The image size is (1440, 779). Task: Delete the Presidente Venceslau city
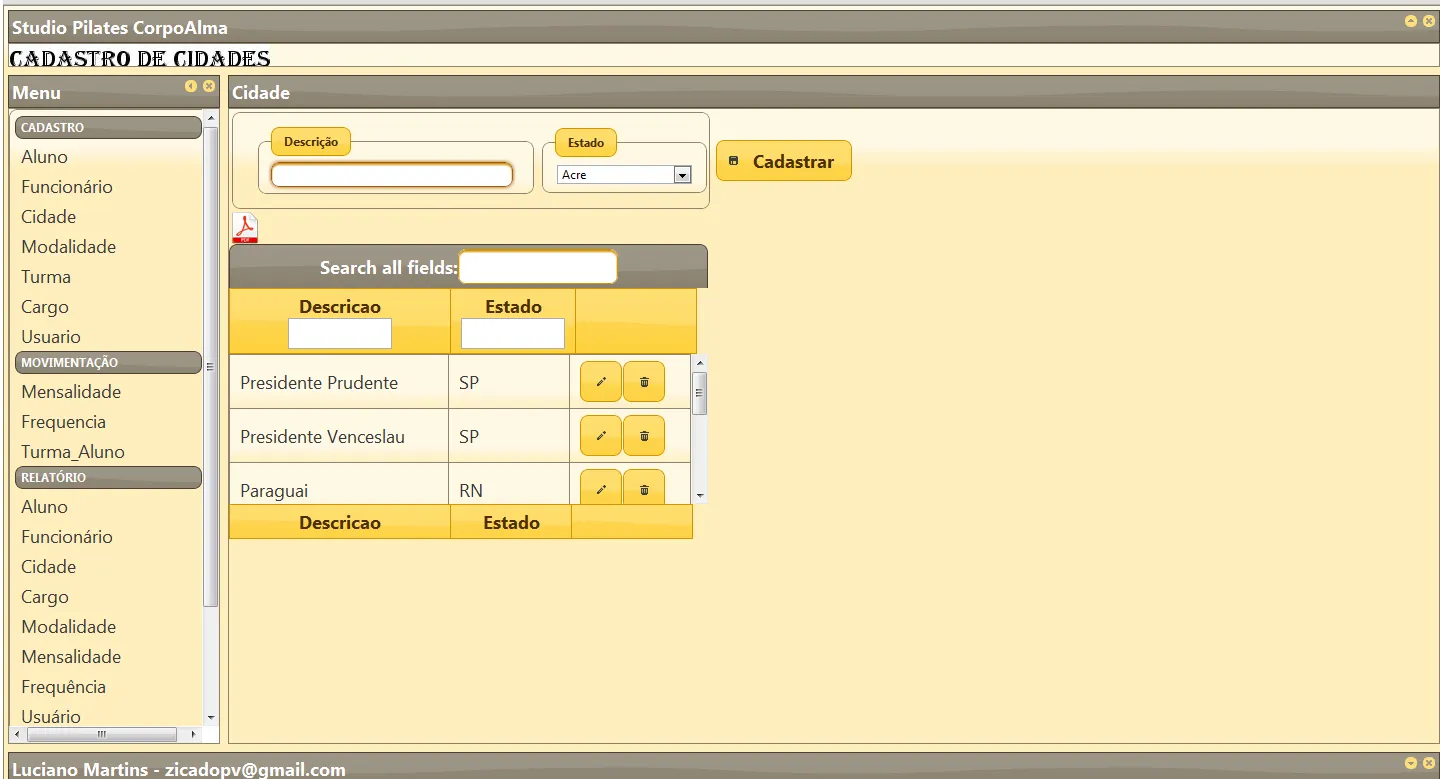point(644,436)
